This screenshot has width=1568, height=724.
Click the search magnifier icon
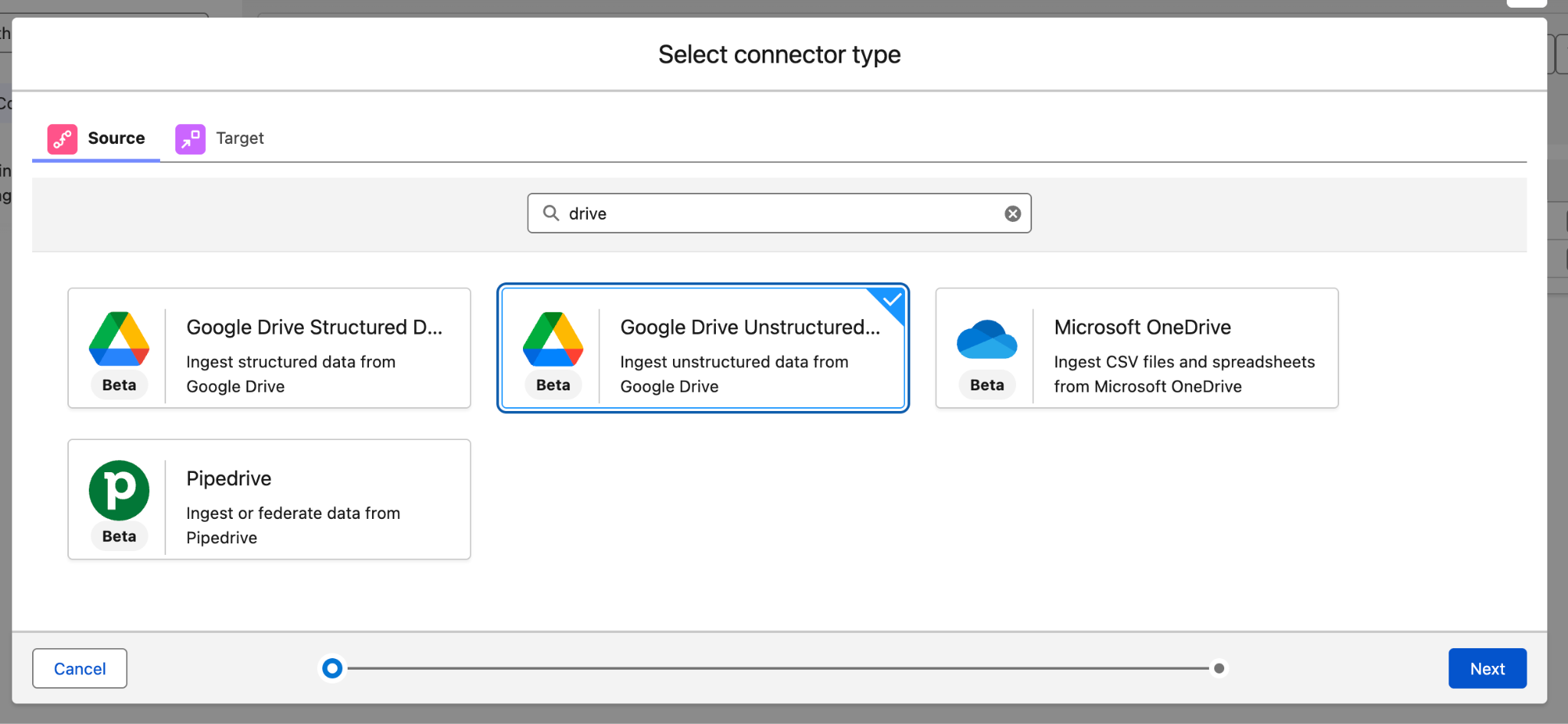coord(550,213)
